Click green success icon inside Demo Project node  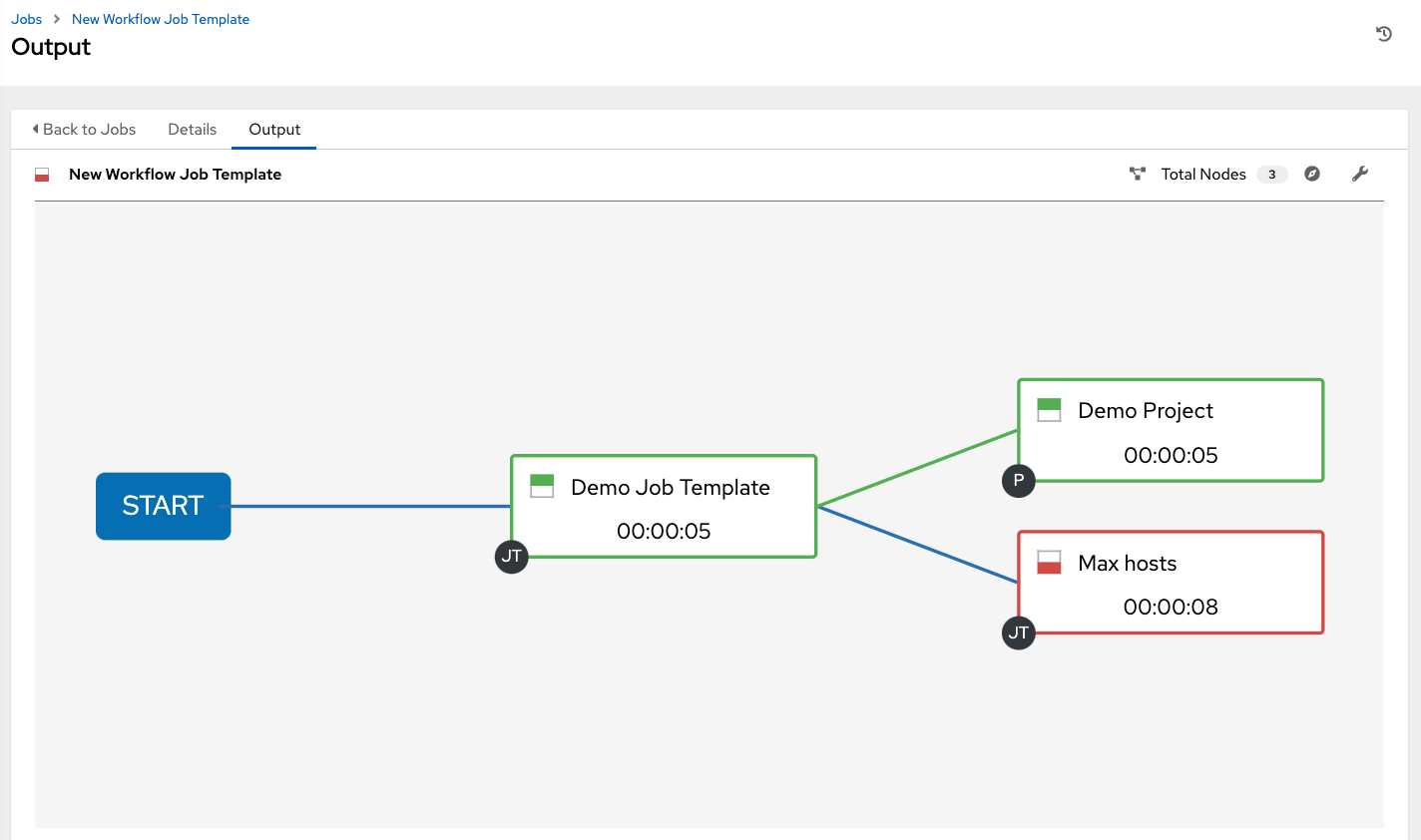(x=1048, y=409)
